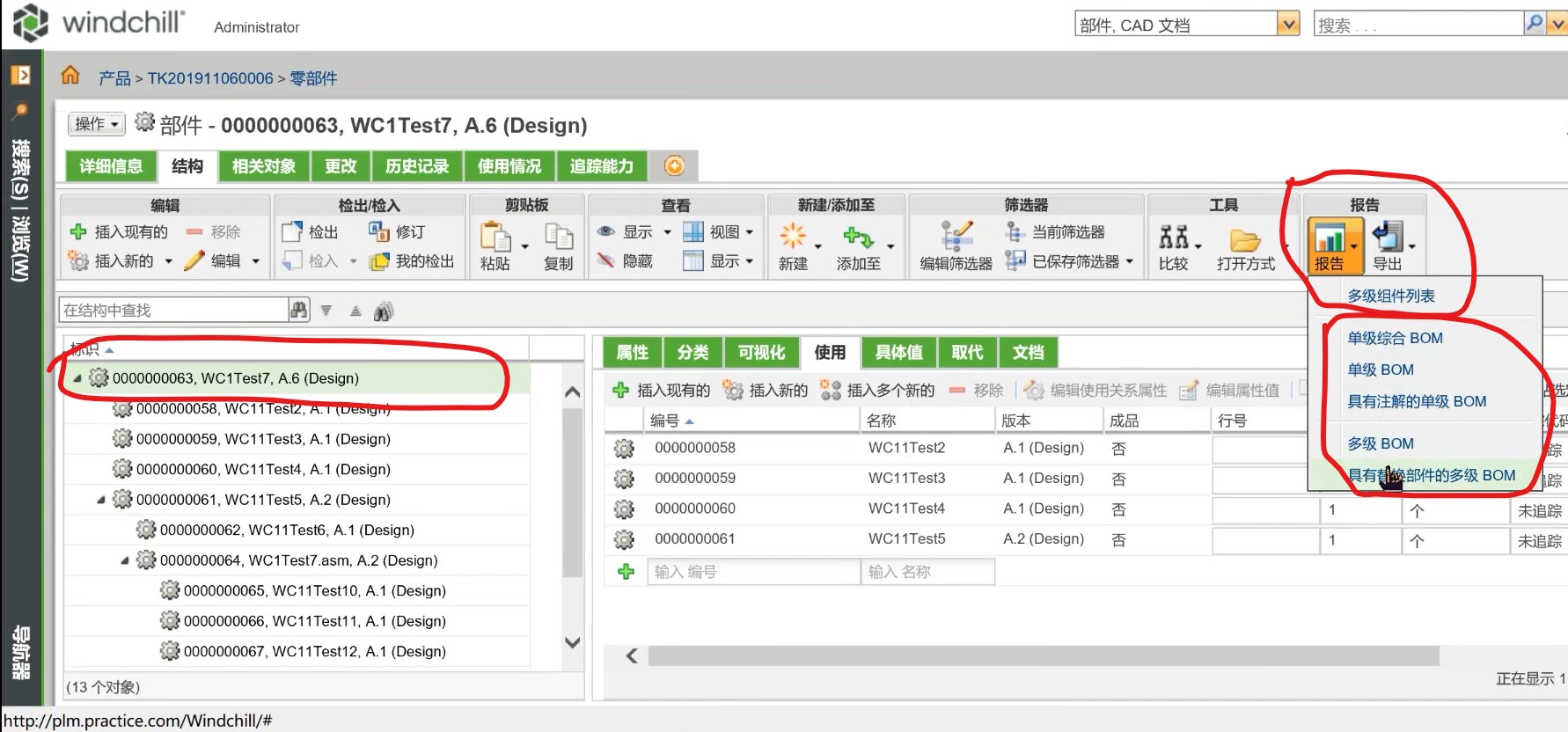
Task: Click the filter funnel icon beside search
Action: (x=326, y=311)
